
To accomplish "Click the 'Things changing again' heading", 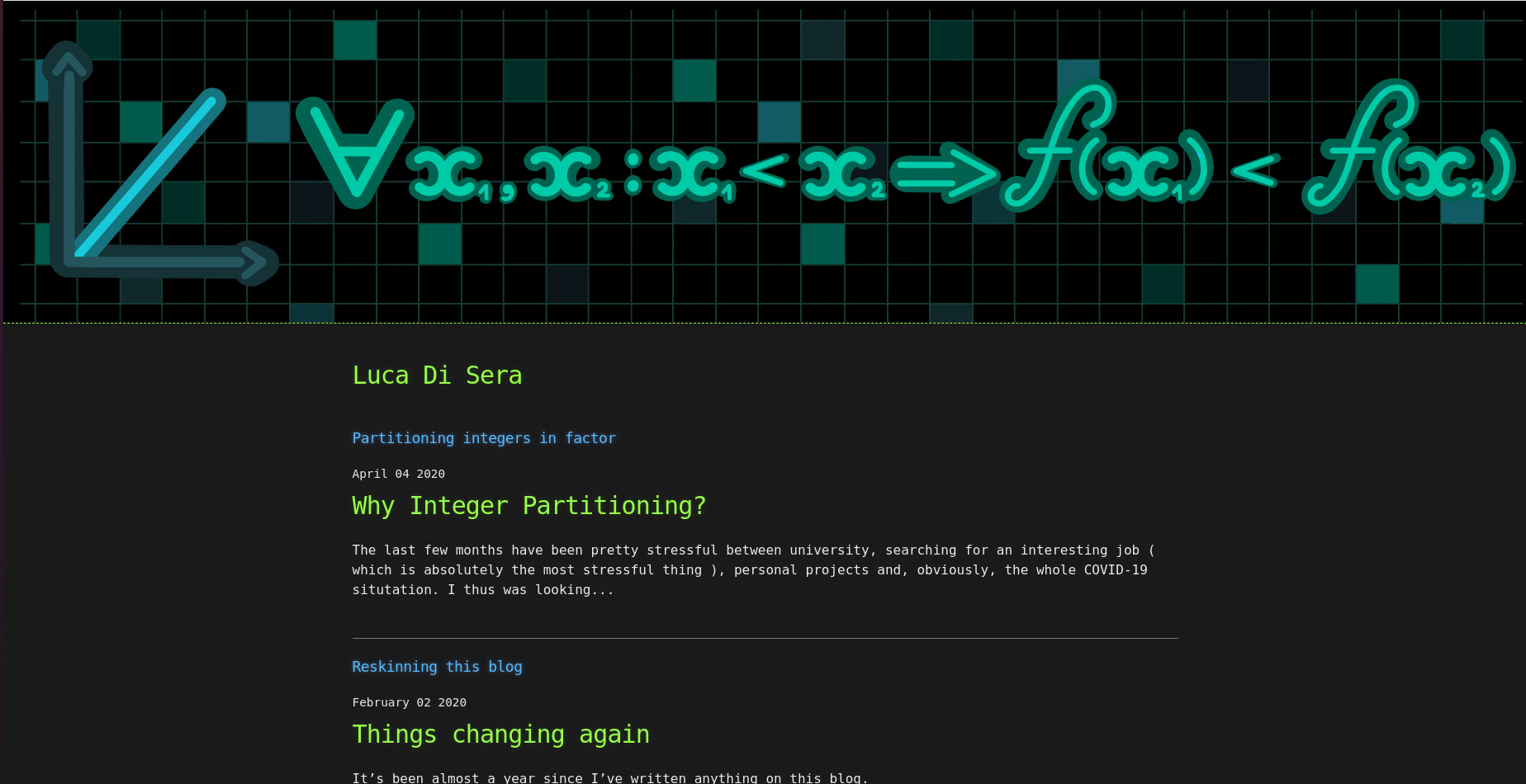I will (x=500, y=734).
